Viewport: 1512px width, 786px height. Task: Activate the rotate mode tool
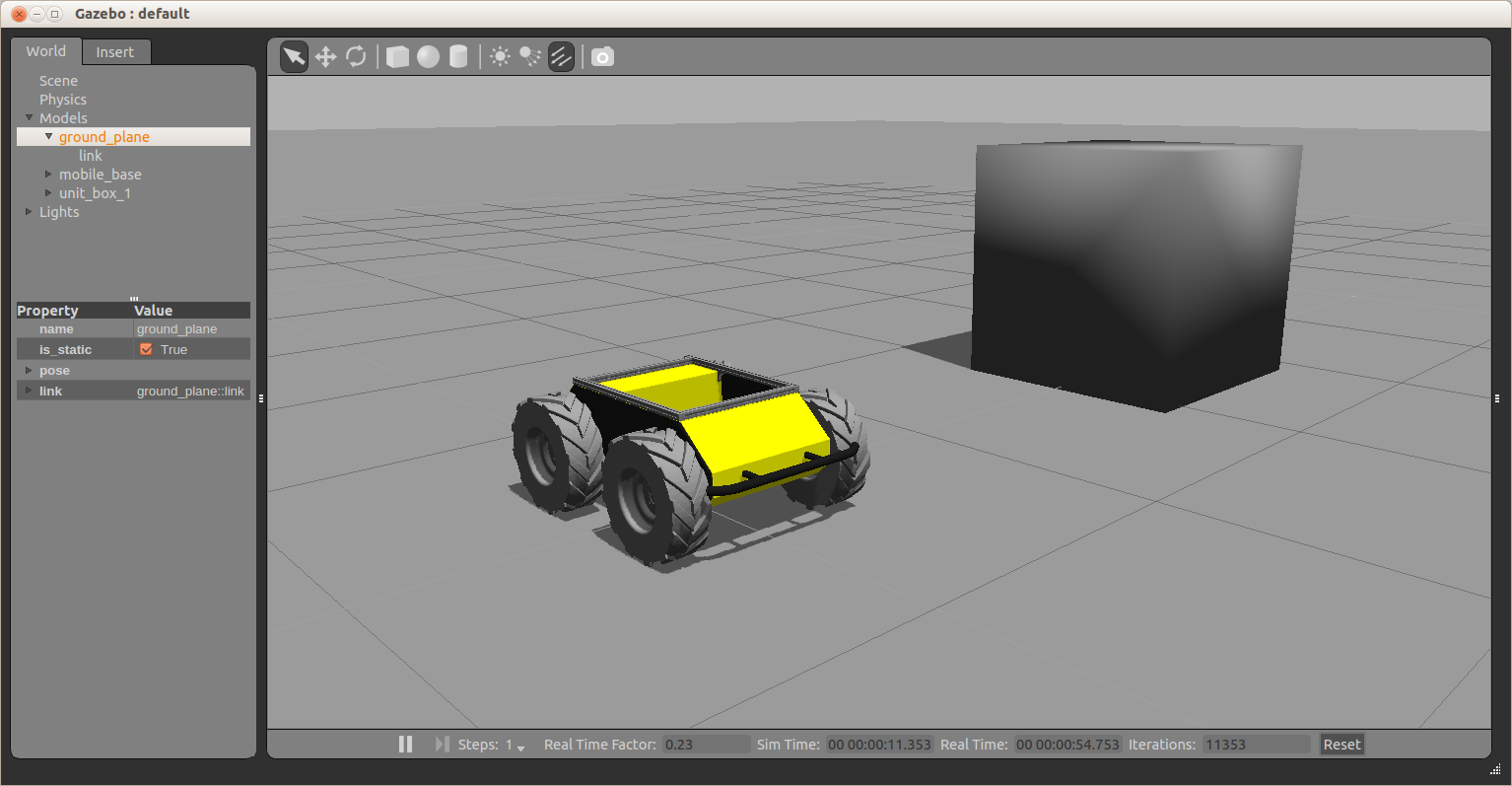coord(356,57)
